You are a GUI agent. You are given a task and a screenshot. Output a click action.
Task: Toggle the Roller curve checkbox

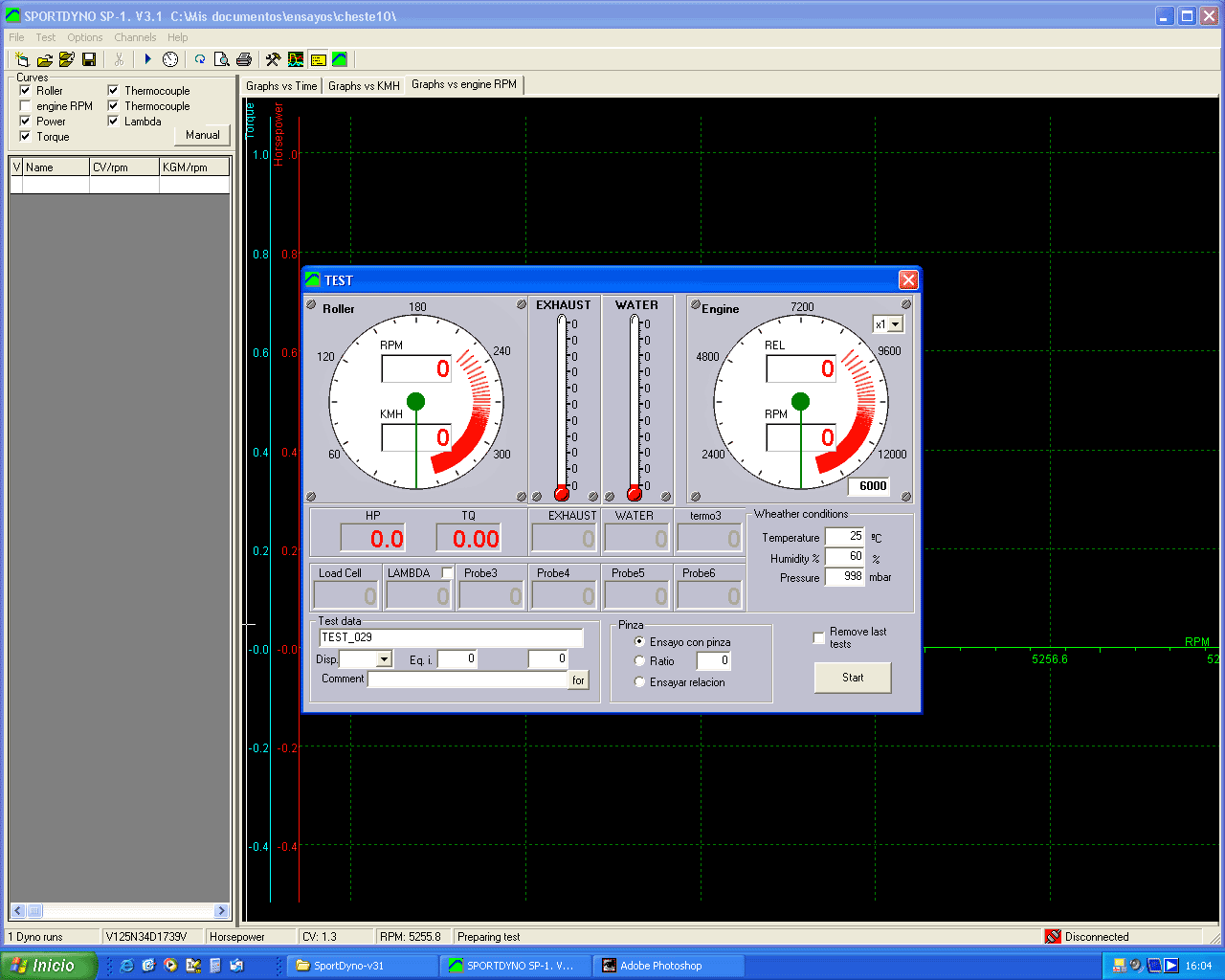click(25, 91)
